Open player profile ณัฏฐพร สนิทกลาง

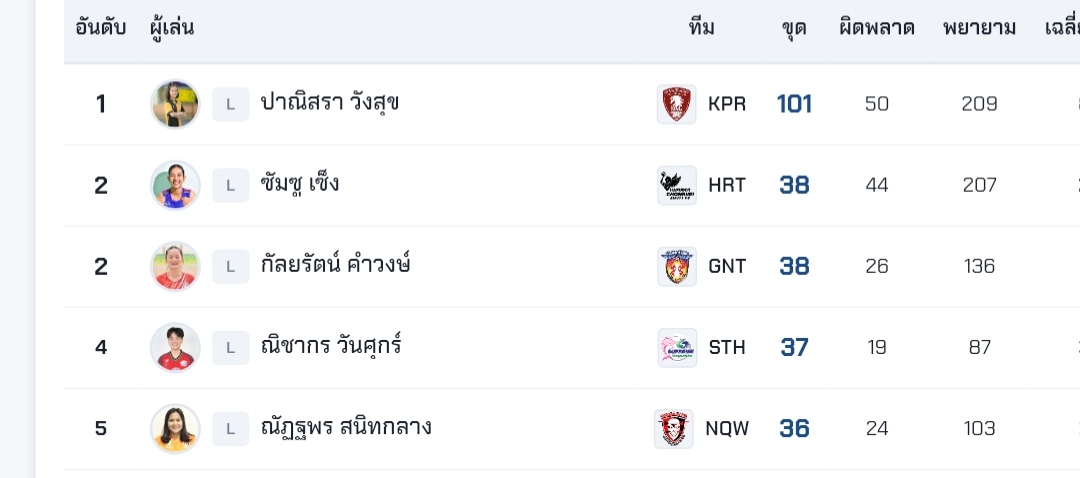coord(346,428)
